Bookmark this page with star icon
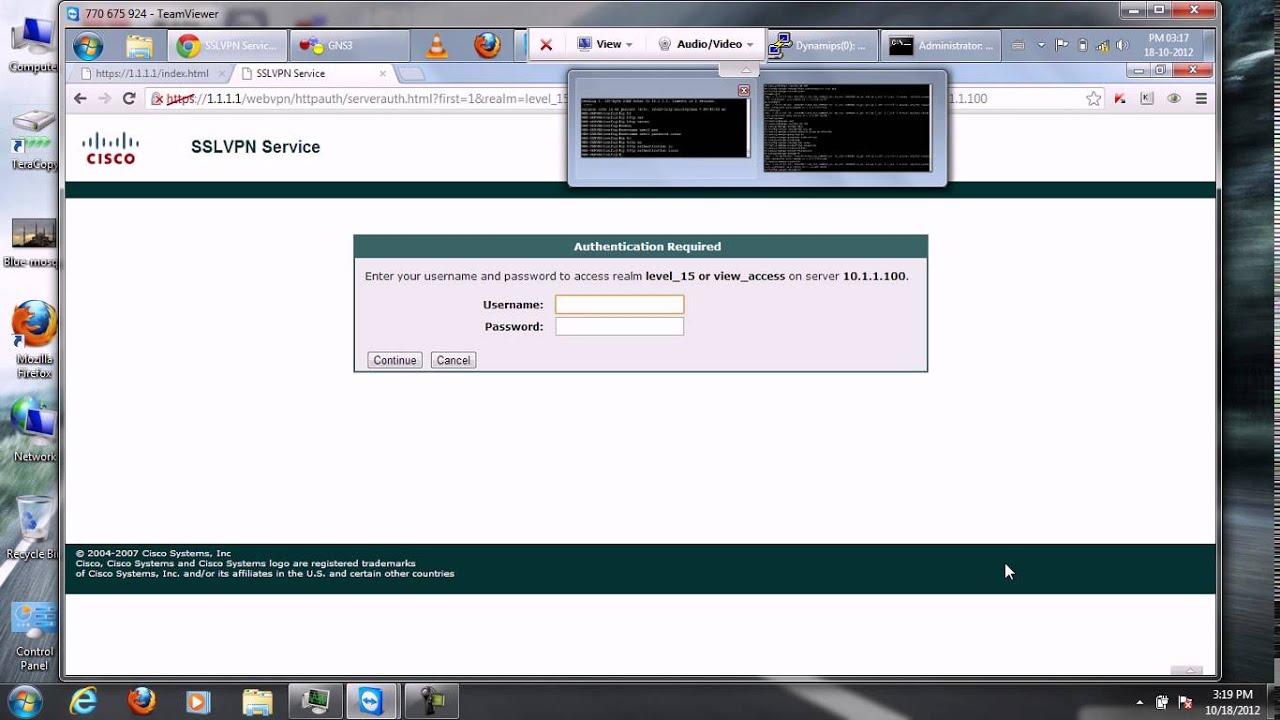 pyautogui.click(x=1094, y=99)
